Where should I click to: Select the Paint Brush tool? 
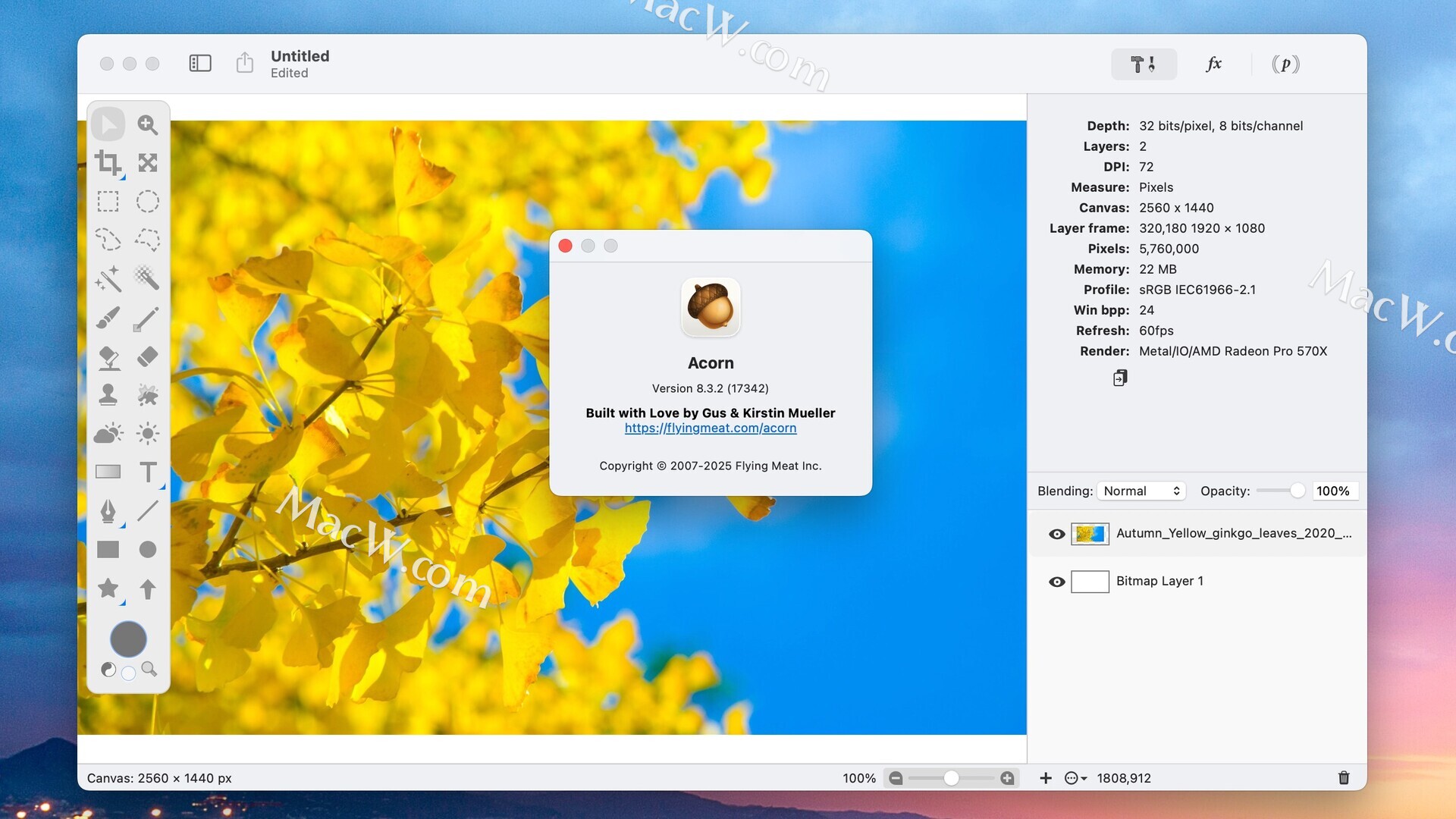point(108,318)
